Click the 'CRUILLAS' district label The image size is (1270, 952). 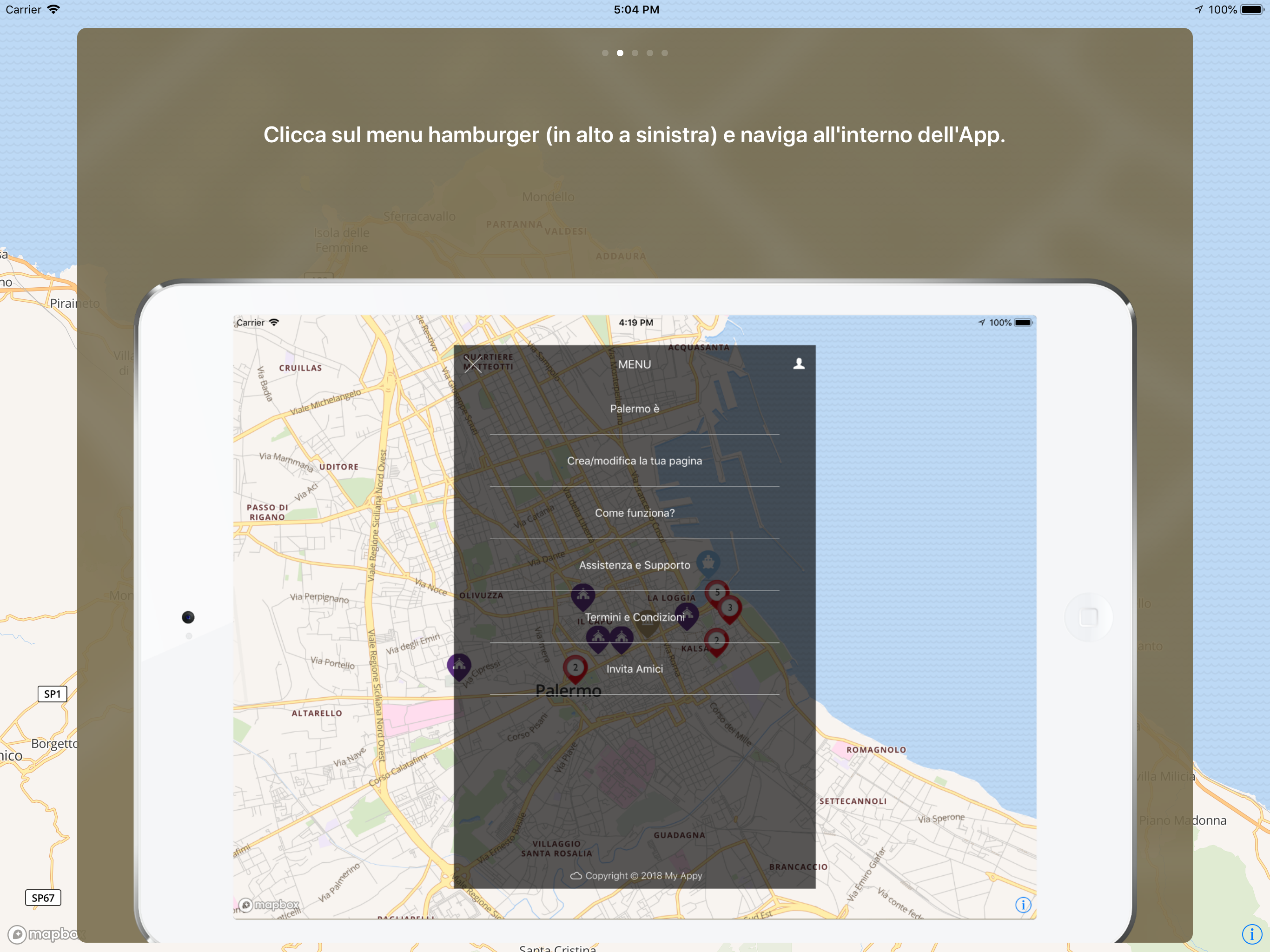[x=300, y=368]
